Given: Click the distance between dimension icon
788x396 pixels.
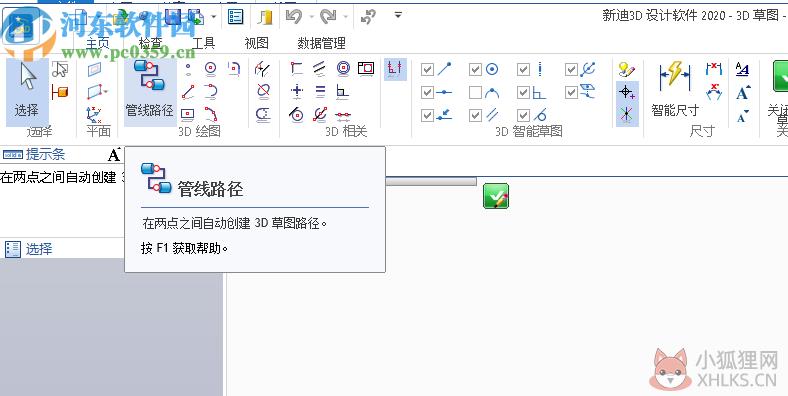Looking at the screenshot, I should (x=714, y=68).
